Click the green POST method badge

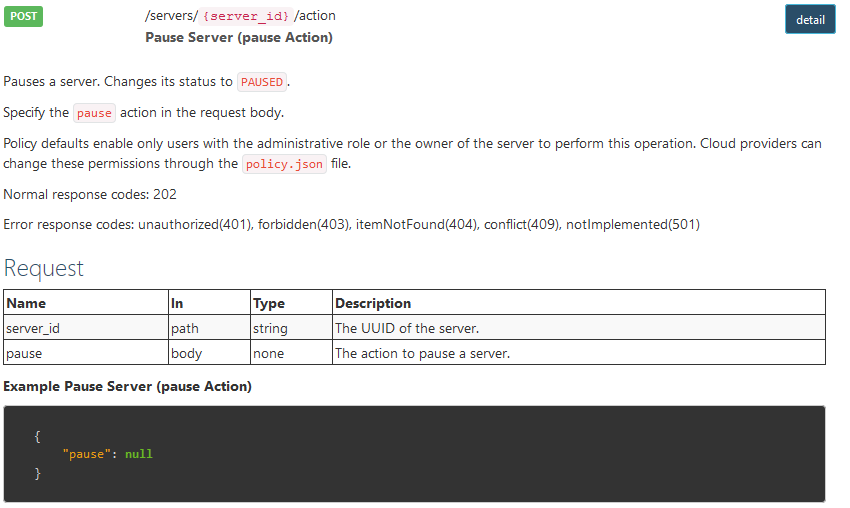(23, 16)
